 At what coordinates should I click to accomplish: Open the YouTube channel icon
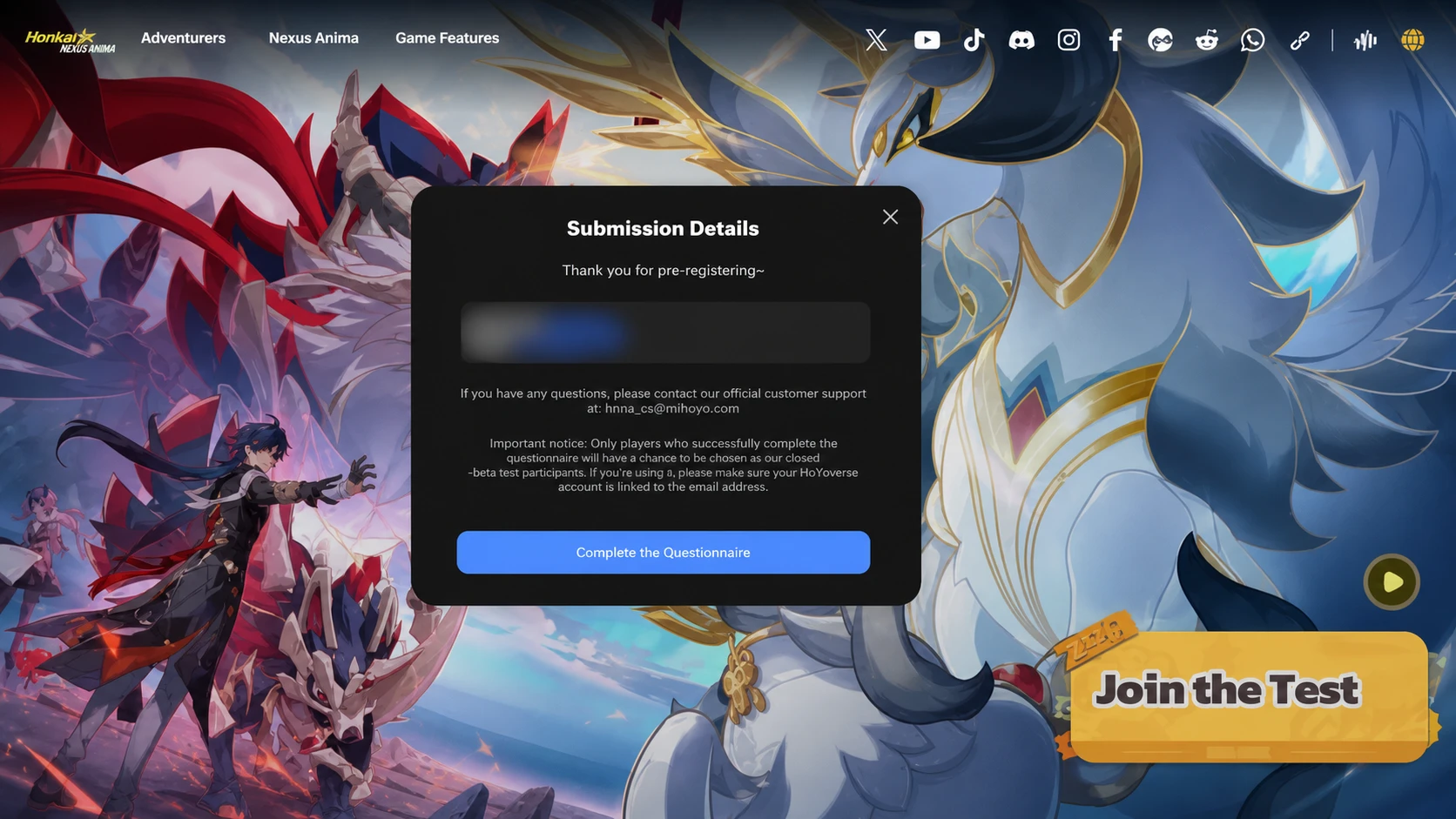click(927, 40)
